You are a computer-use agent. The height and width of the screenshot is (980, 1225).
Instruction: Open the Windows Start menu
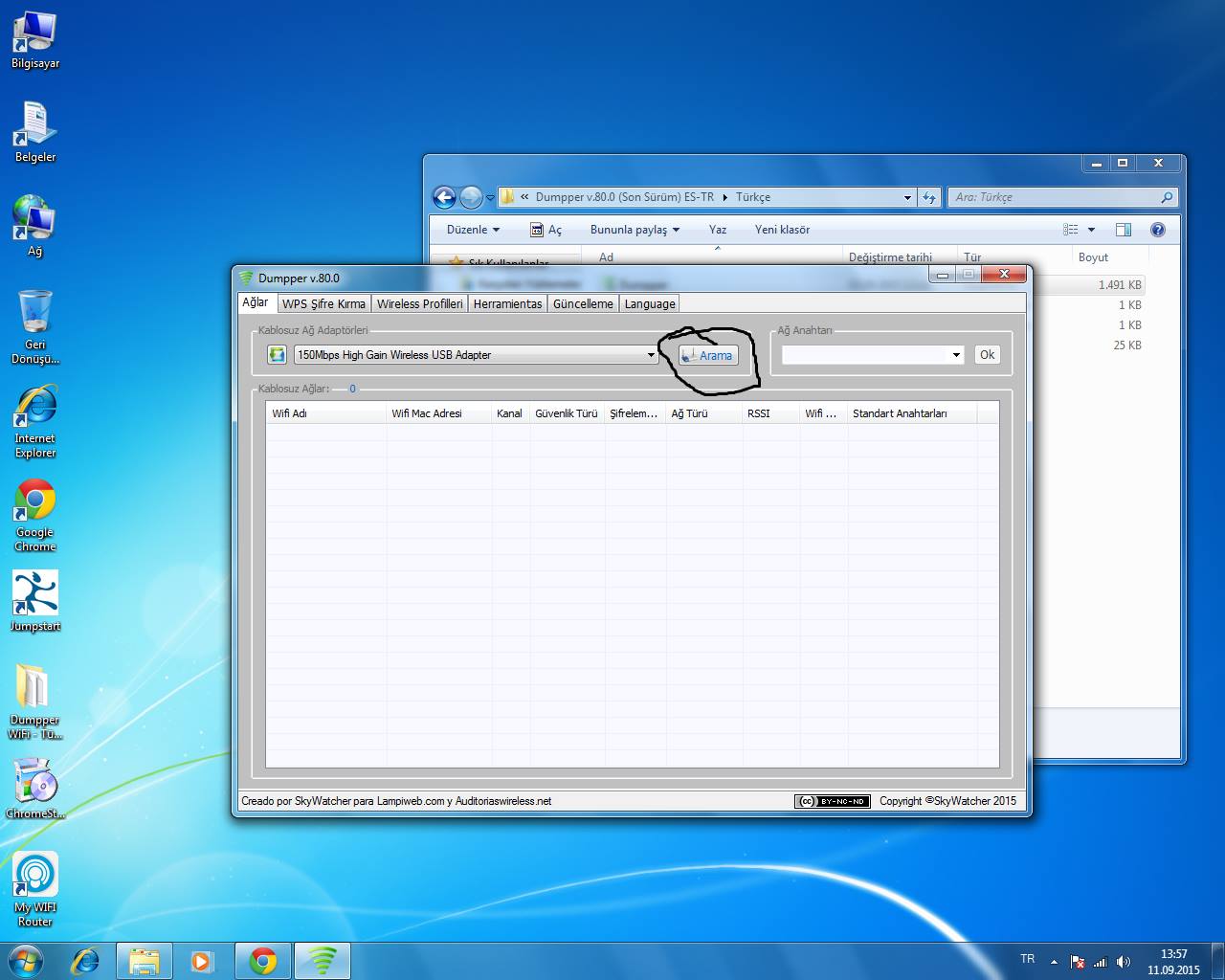(26, 960)
